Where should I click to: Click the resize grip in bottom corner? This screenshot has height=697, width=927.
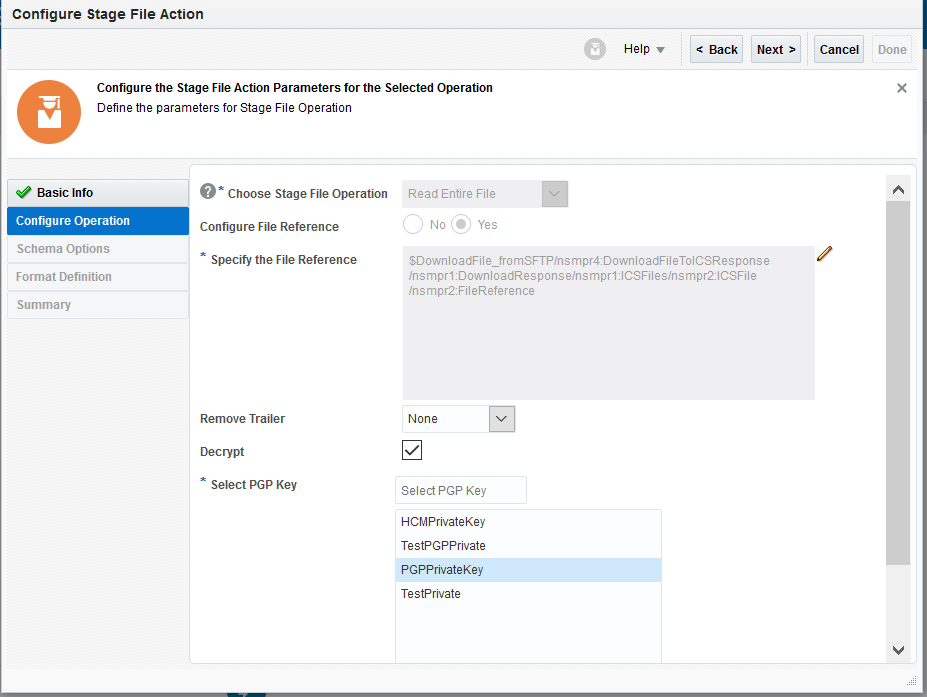pyautogui.click(x=911, y=680)
